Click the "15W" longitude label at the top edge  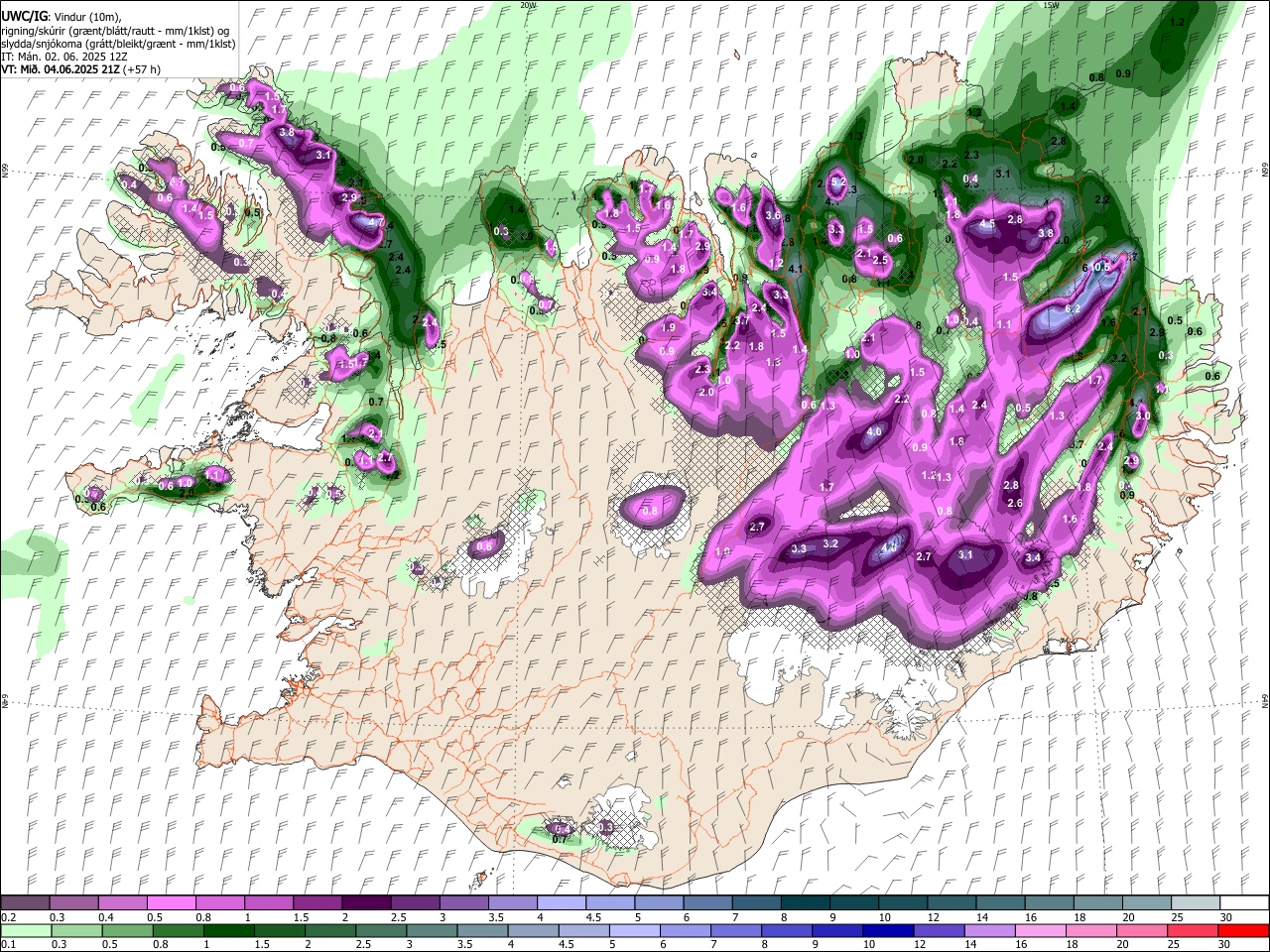tap(1051, 5)
